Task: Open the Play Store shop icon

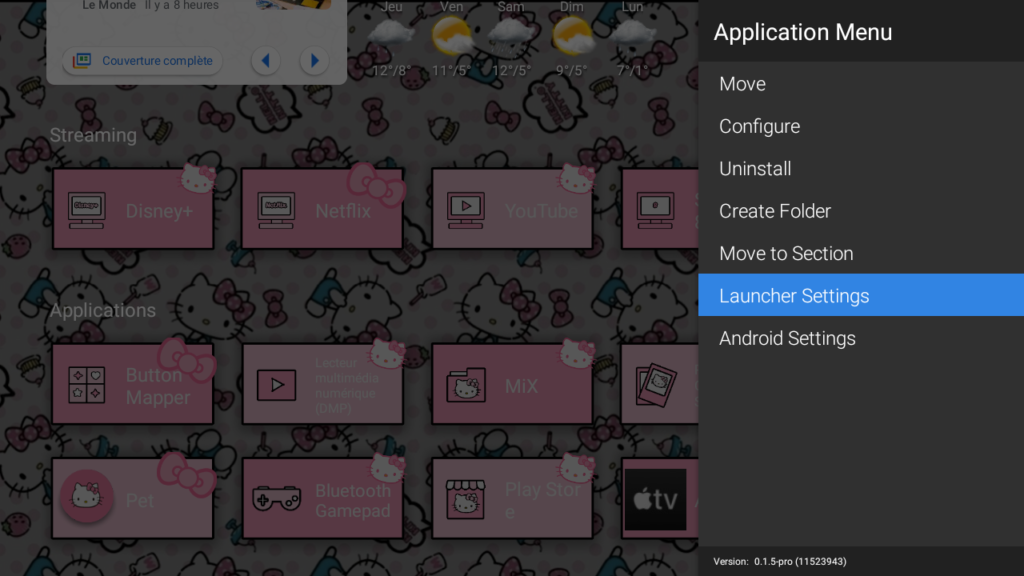Action: pyautogui.click(x=466, y=499)
